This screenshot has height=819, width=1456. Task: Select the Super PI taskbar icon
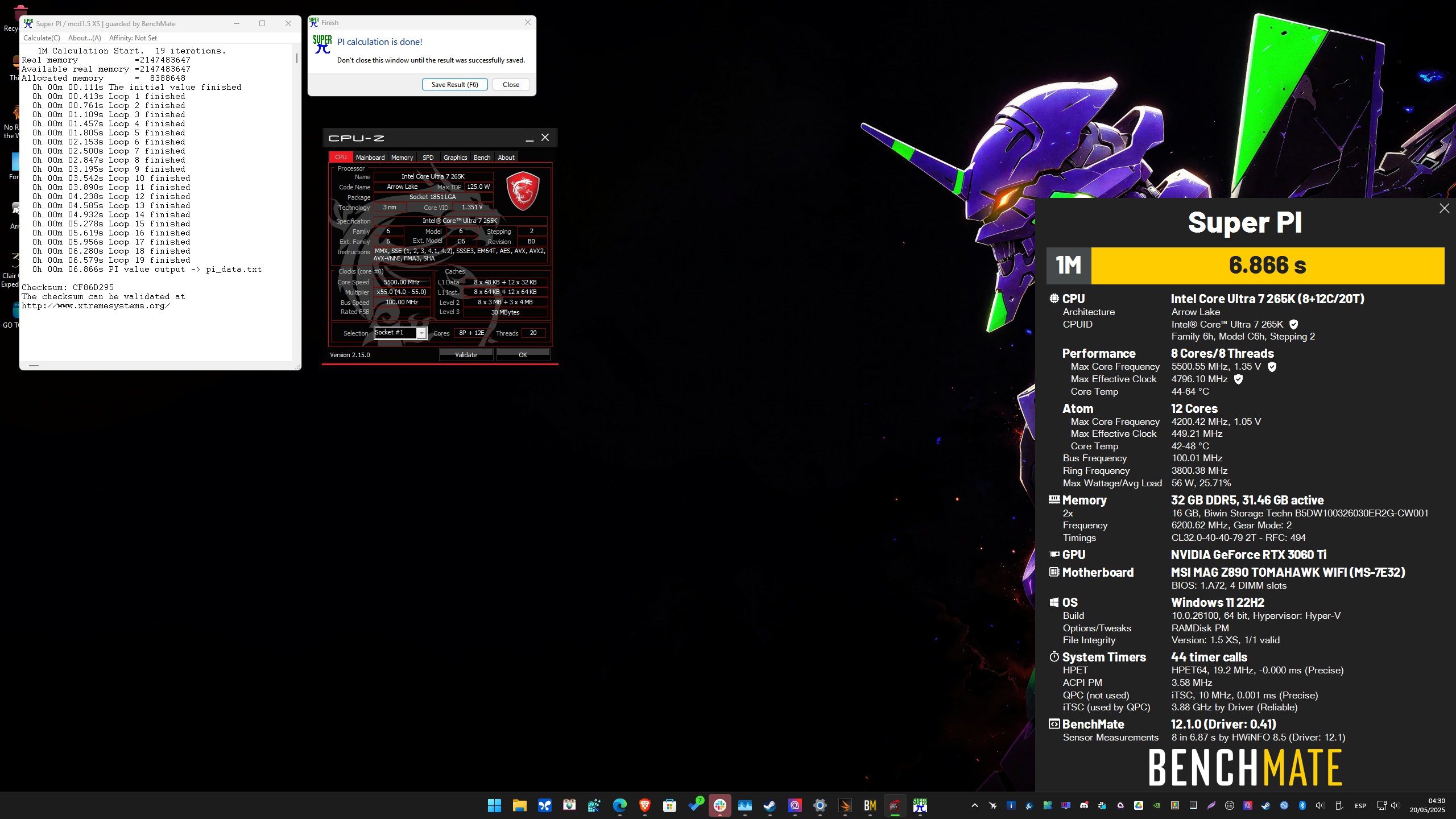920,805
